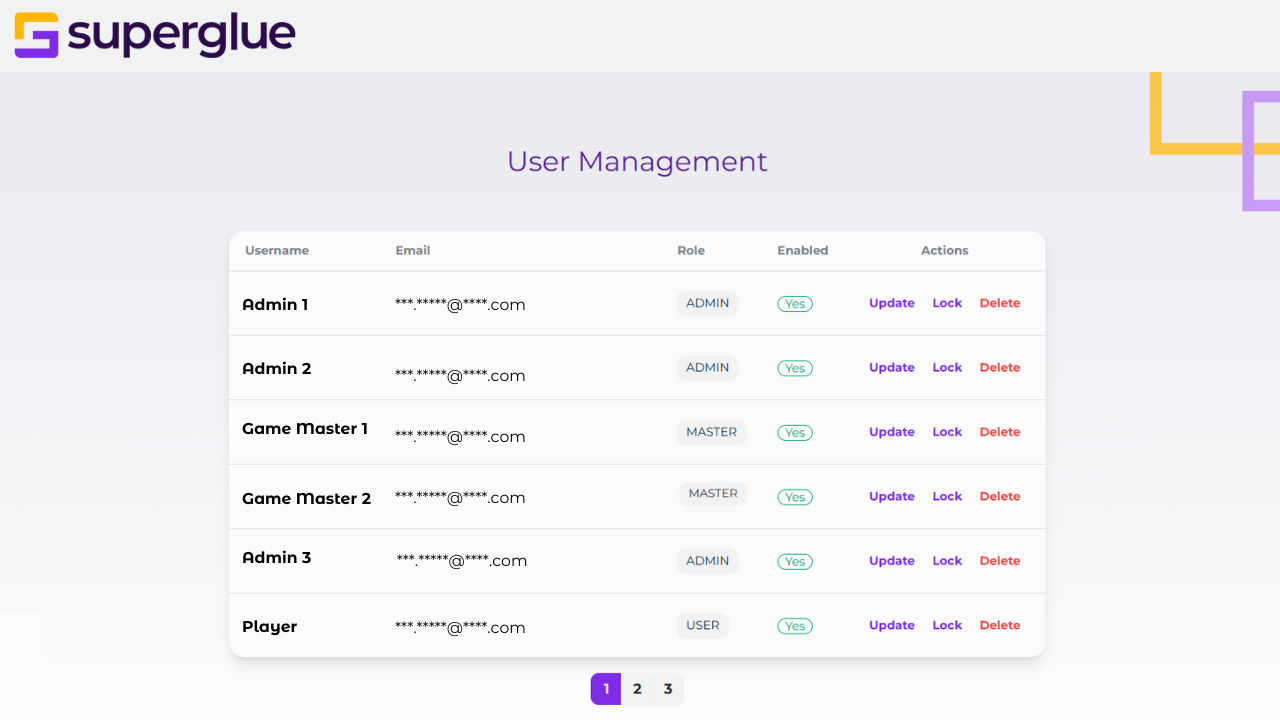This screenshot has height=720, width=1280.
Task: Click the Yes enabled badge for Admin 1
Action: 795,304
